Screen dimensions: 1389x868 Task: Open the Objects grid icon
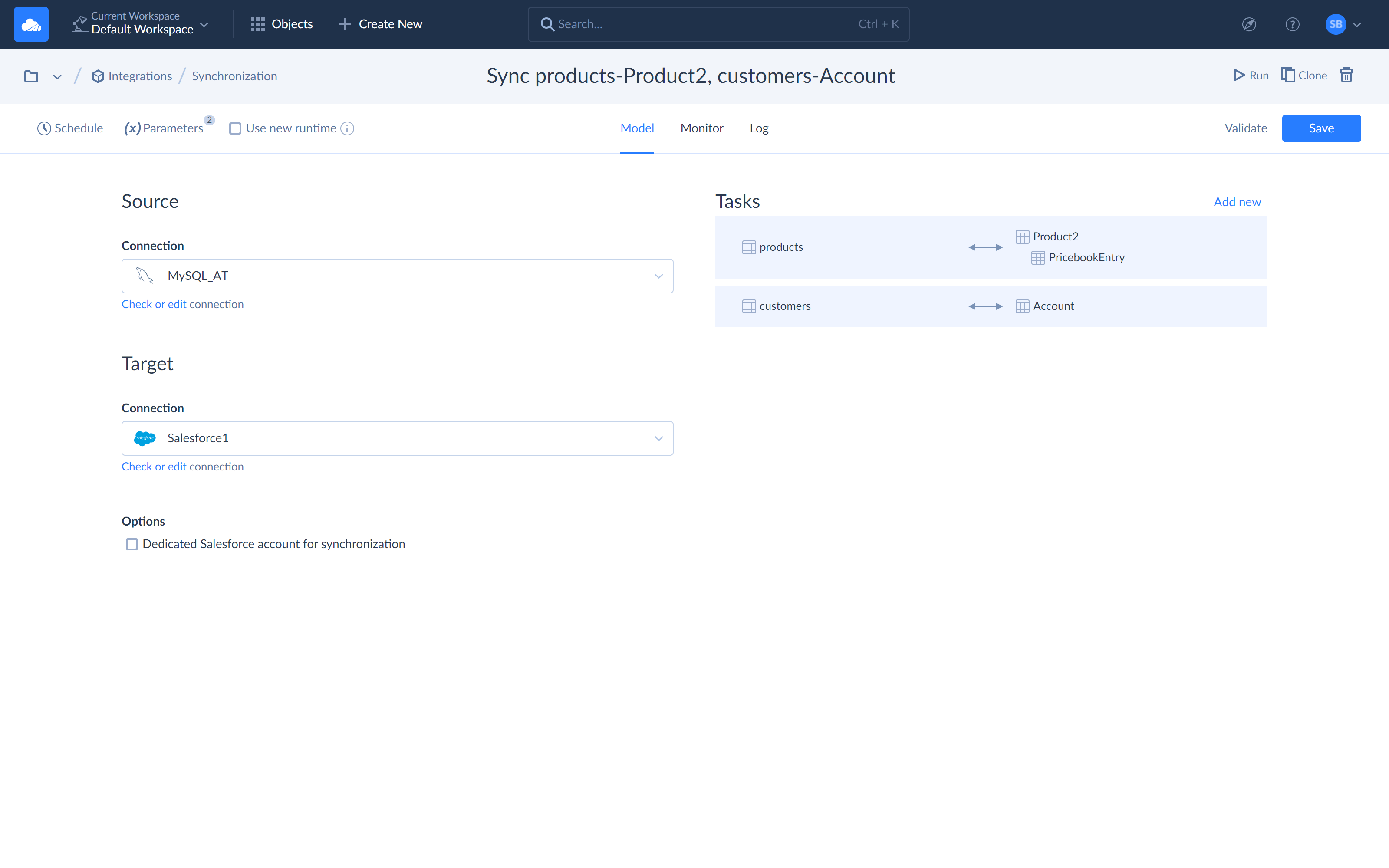coord(258,24)
